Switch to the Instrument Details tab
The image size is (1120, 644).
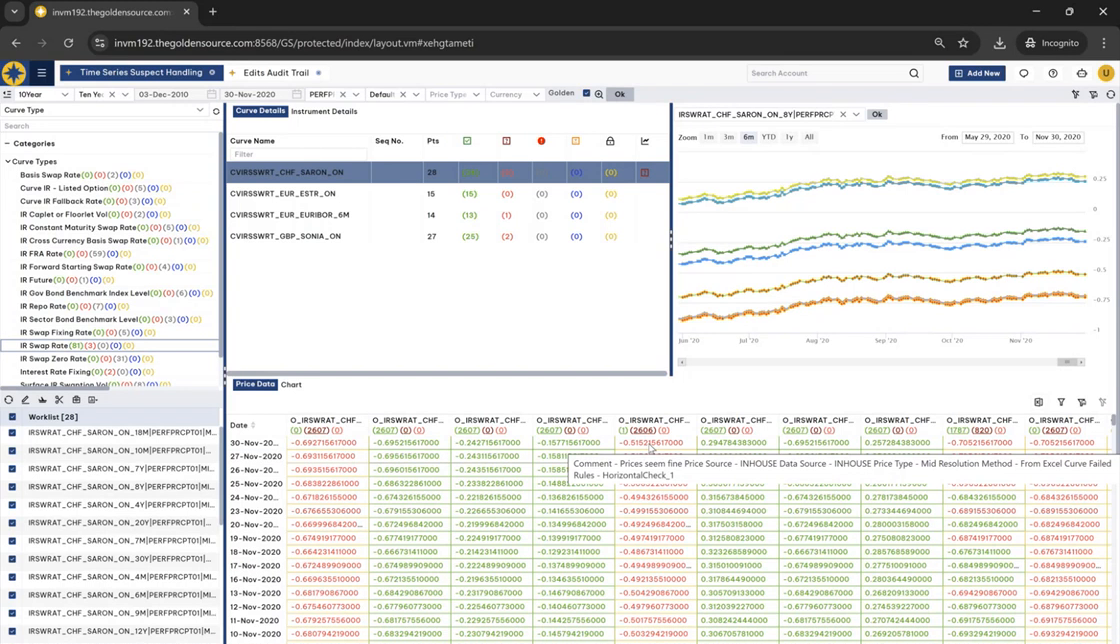tap(323, 112)
